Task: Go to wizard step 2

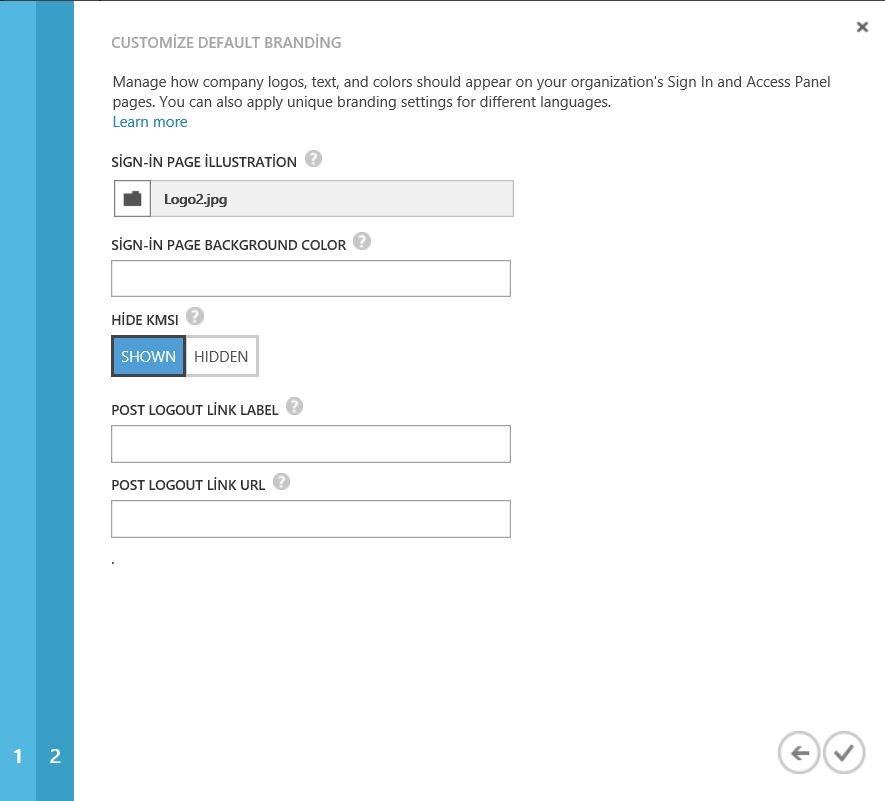Action: tap(55, 756)
